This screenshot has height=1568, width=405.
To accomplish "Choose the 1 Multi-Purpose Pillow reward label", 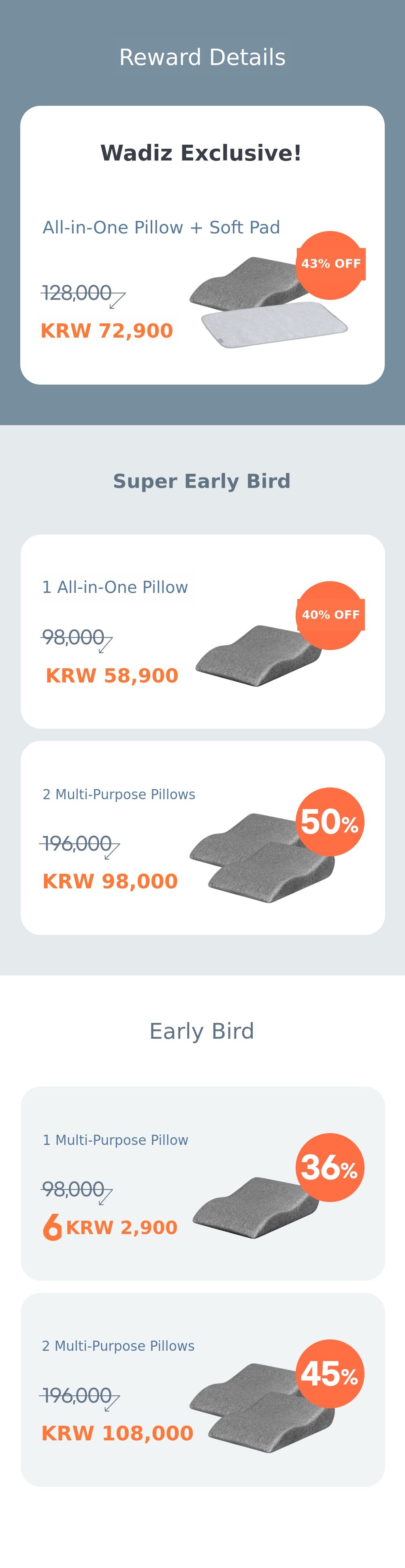I will click(x=115, y=1140).
